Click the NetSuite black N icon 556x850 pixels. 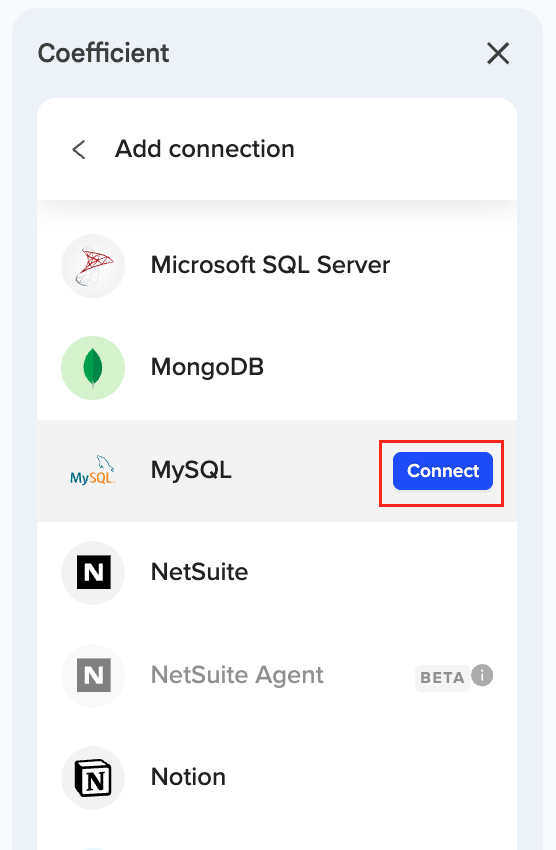(93, 572)
